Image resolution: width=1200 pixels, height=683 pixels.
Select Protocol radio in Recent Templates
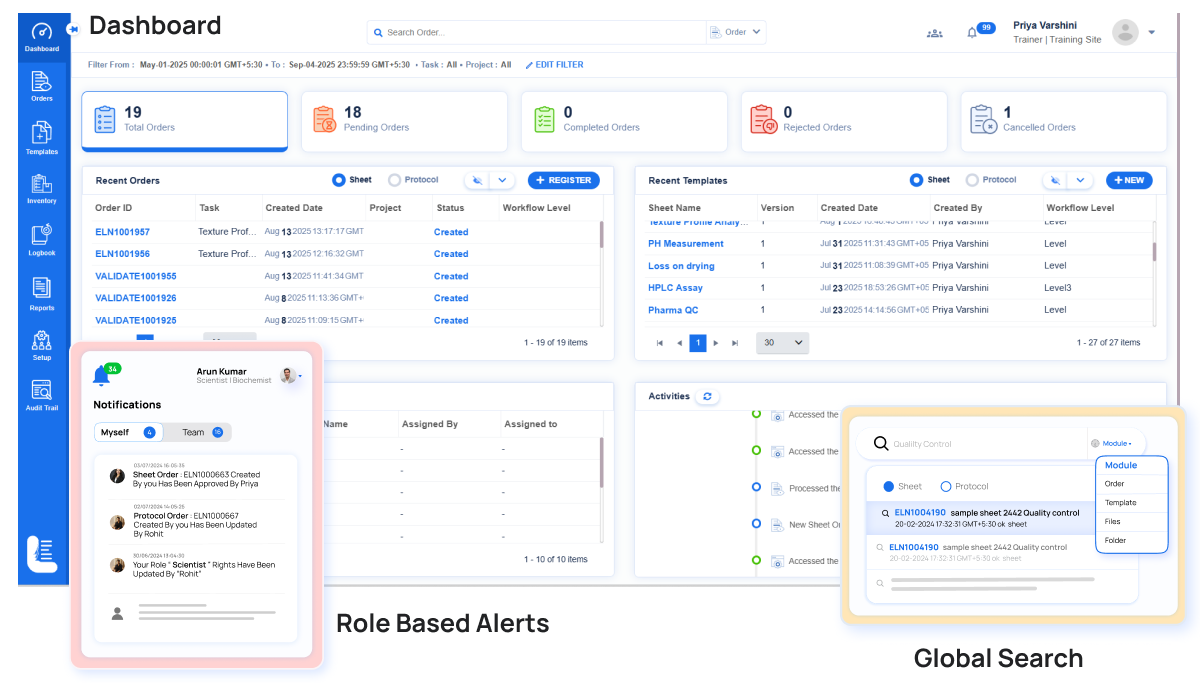(x=972, y=180)
